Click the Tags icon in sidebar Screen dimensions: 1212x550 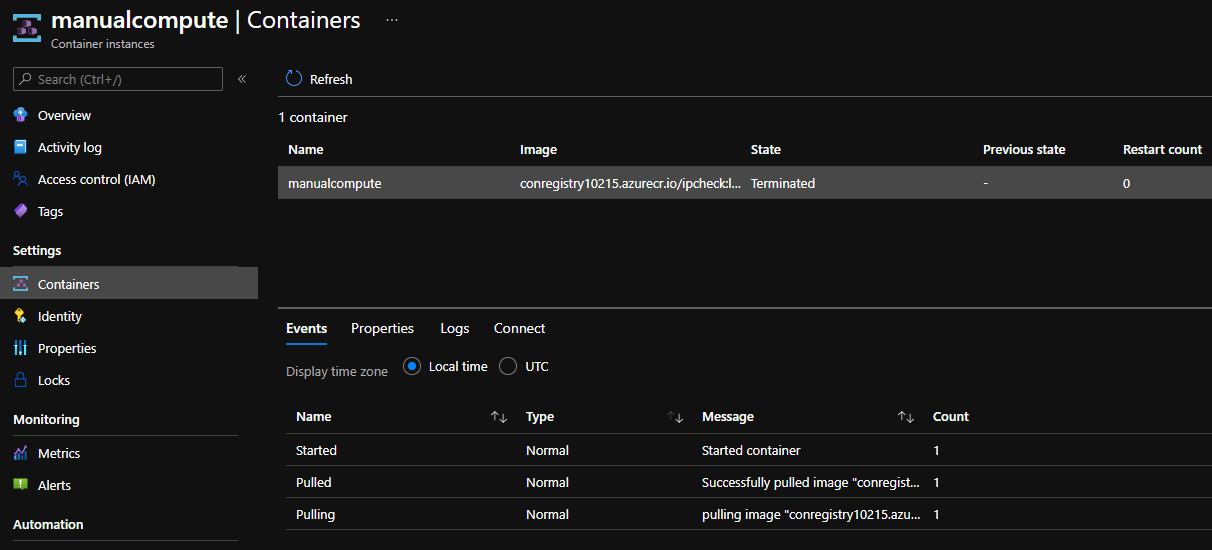[x=21, y=211]
